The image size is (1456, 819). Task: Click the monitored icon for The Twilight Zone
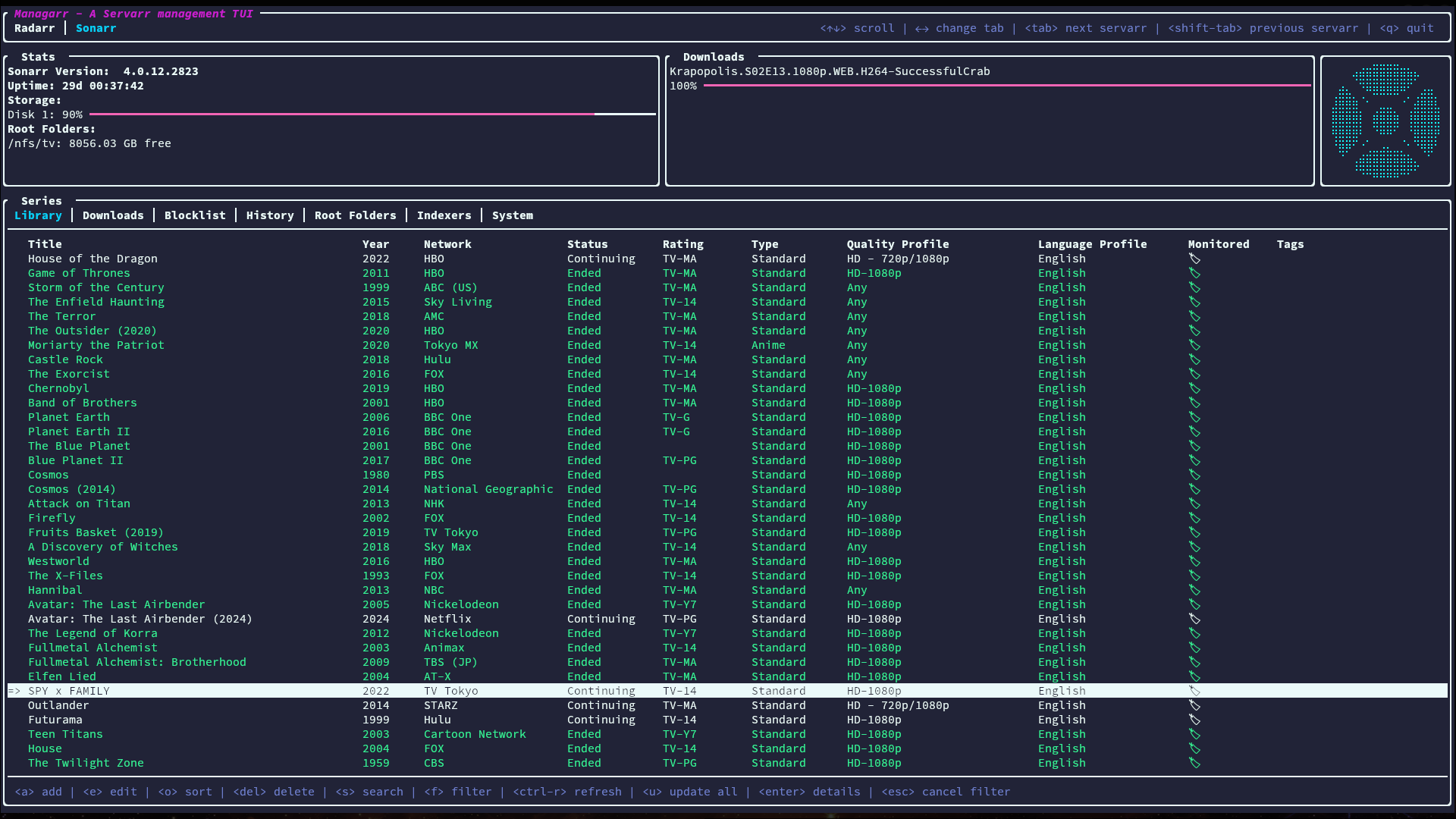click(1194, 763)
